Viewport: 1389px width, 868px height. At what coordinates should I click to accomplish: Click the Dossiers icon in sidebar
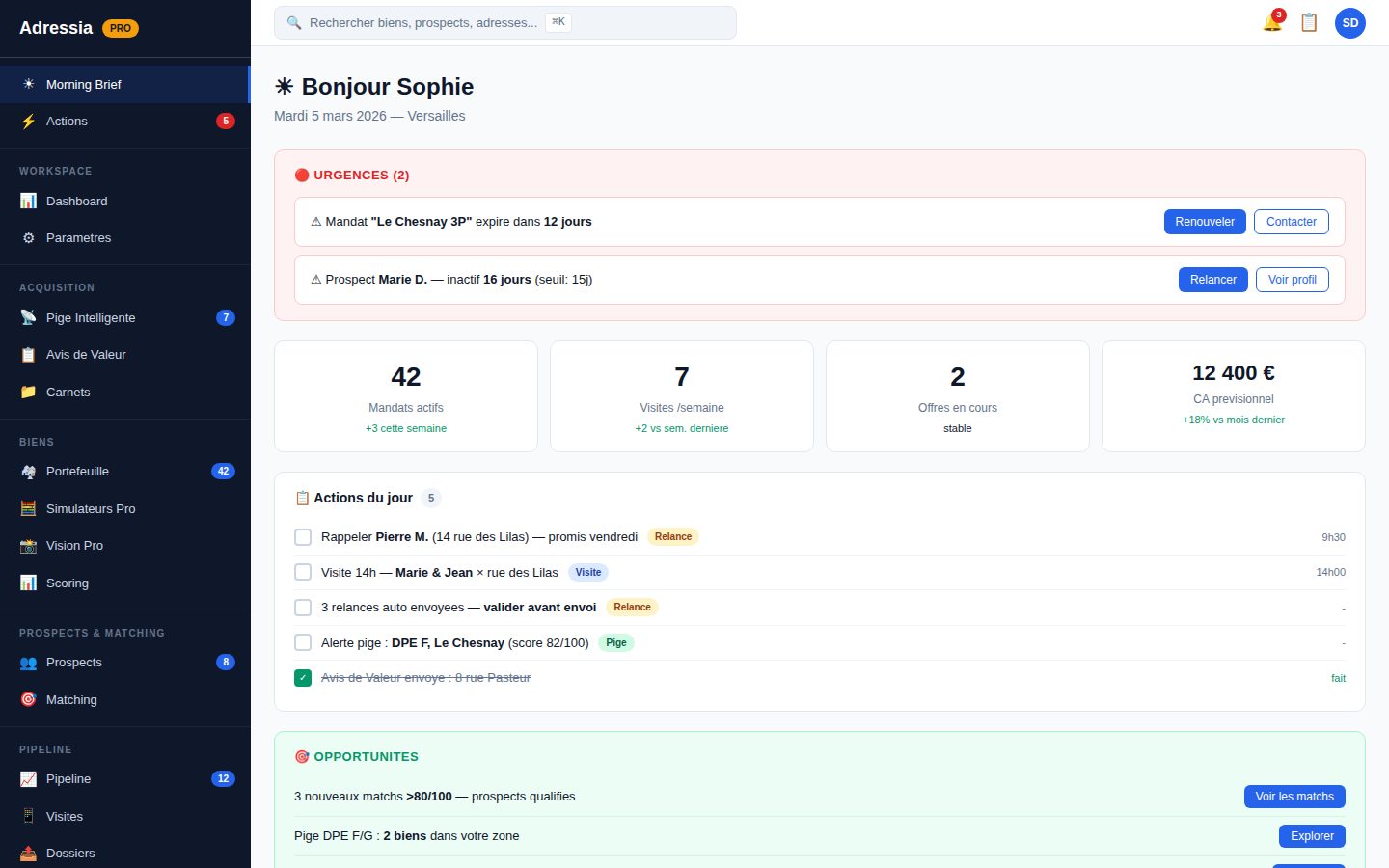(28, 853)
